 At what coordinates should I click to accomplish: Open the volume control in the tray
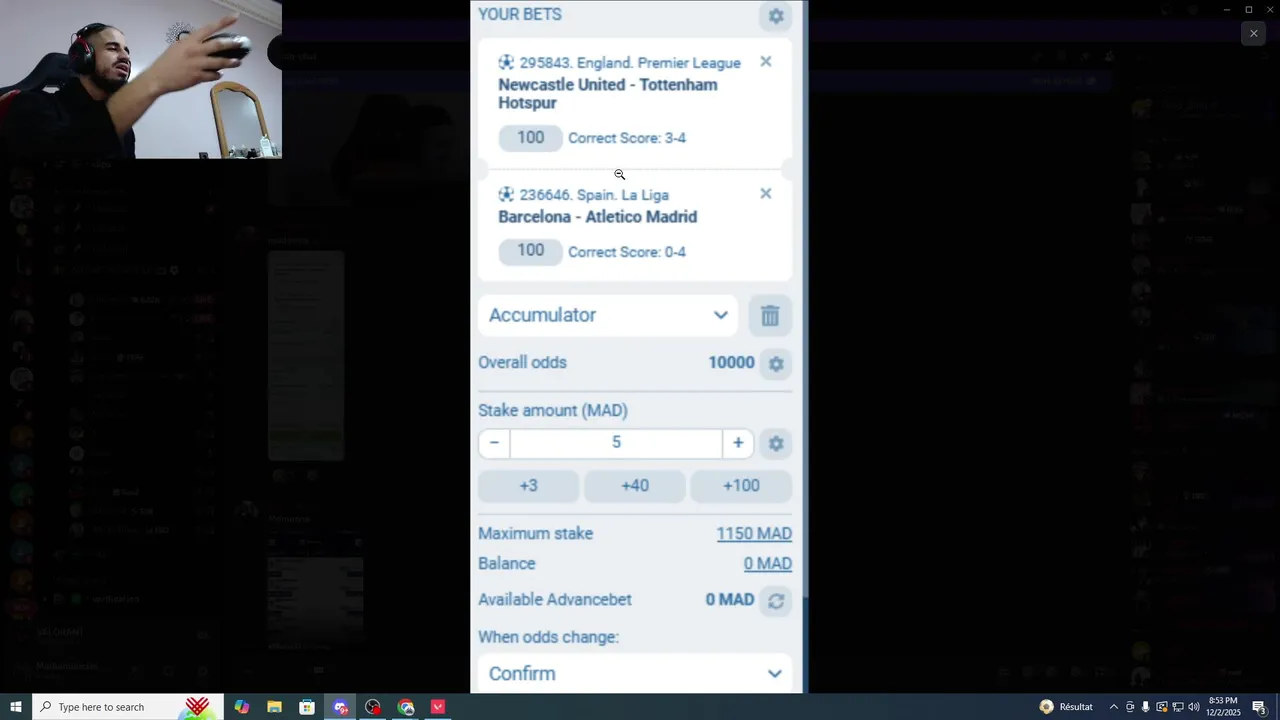1194,707
